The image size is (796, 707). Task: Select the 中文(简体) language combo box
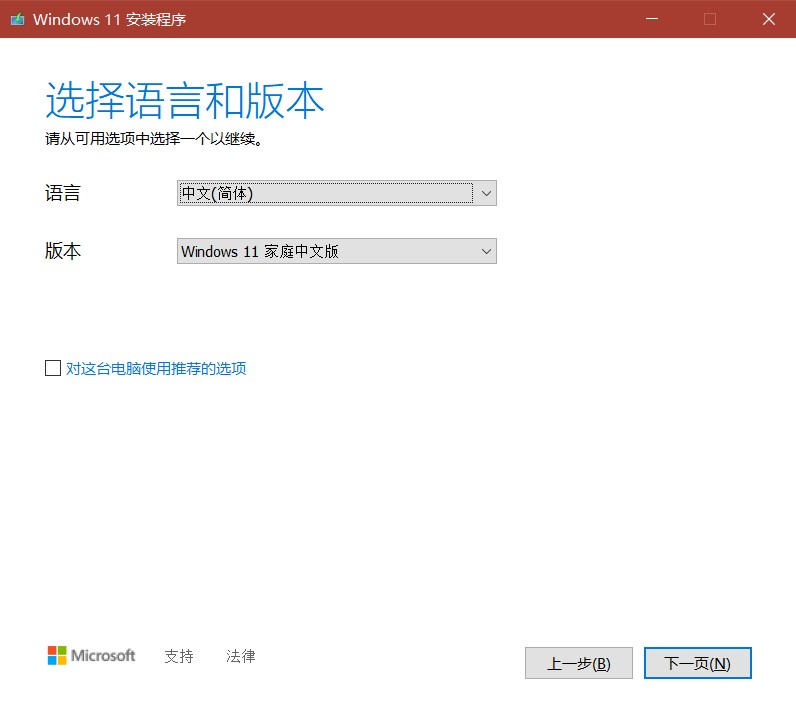[x=325, y=193]
